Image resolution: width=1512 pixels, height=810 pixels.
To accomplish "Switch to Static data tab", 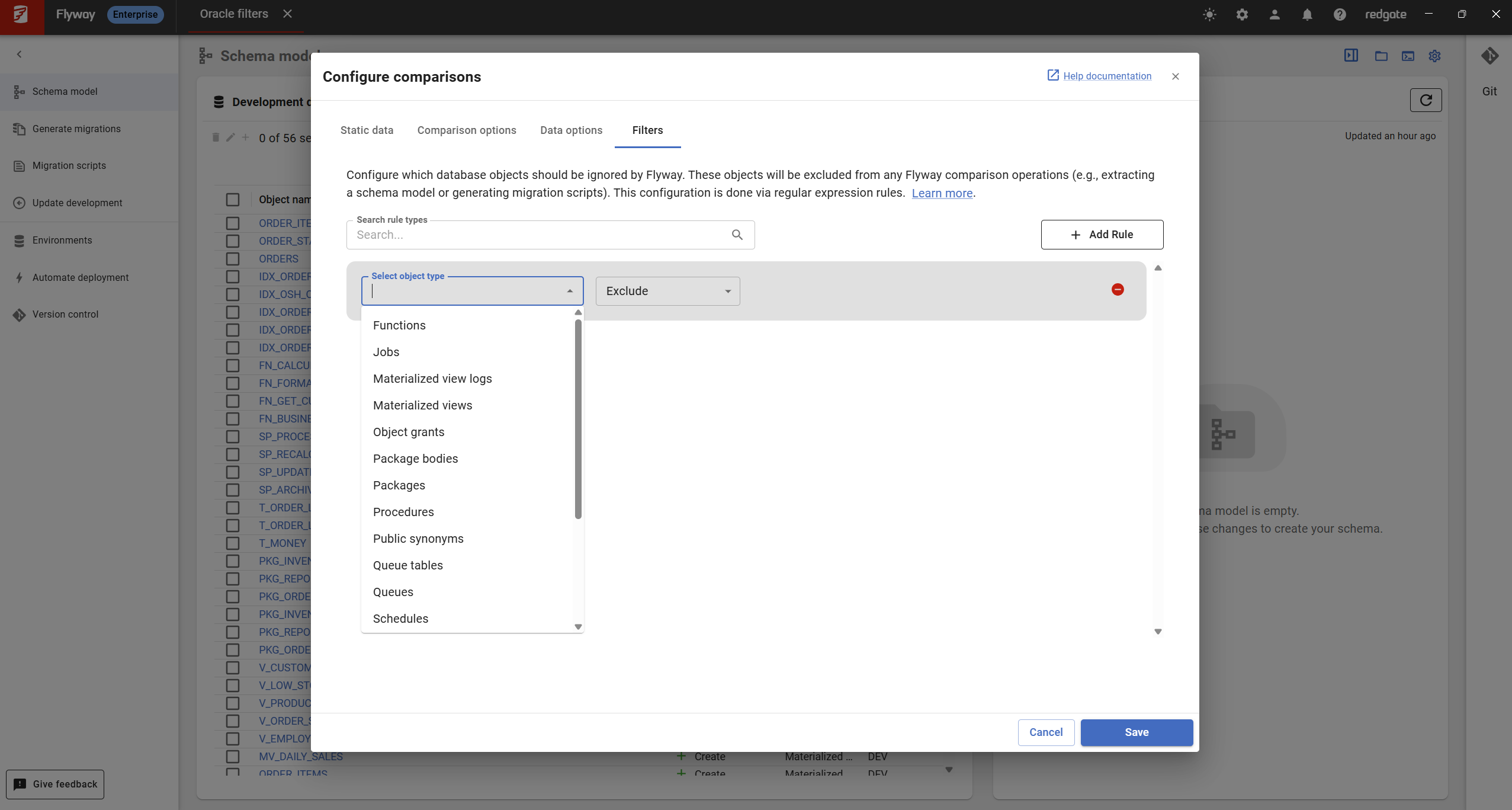I will tap(367, 130).
